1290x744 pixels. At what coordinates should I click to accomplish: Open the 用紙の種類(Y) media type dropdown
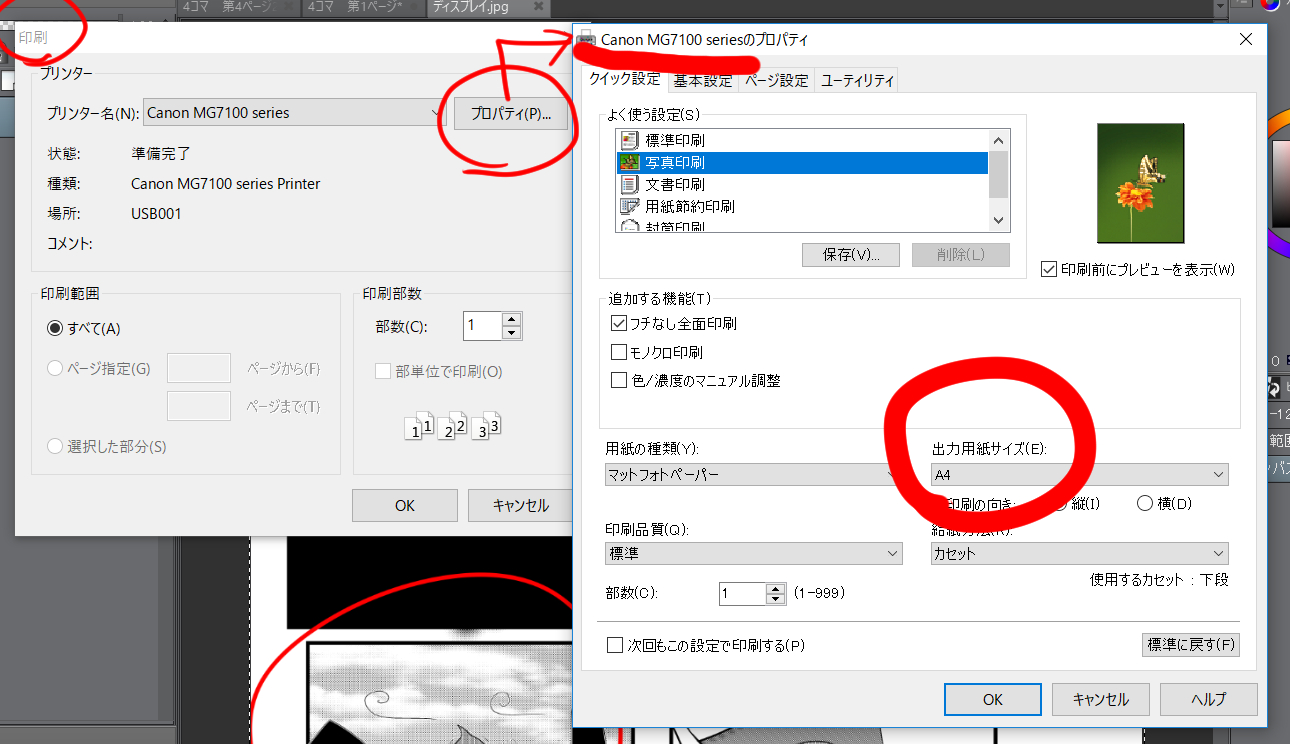[x=754, y=474]
